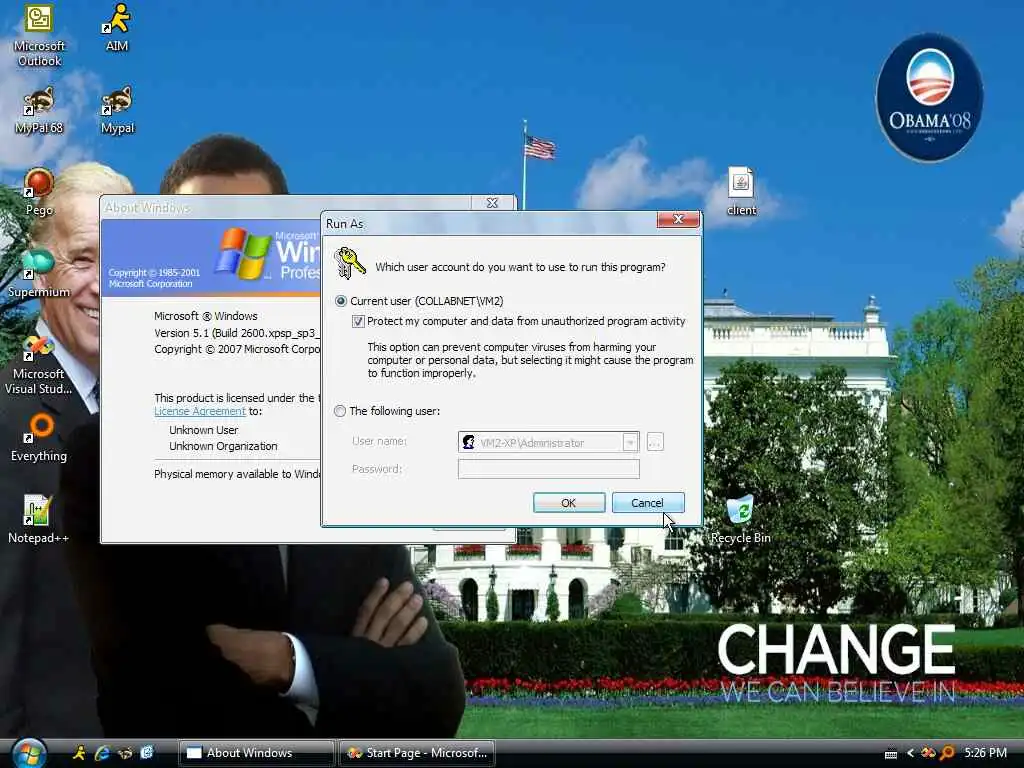Viewport: 1024px width, 768px height.
Task: Expand hidden system tray icons arrow
Action: (910, 753)
